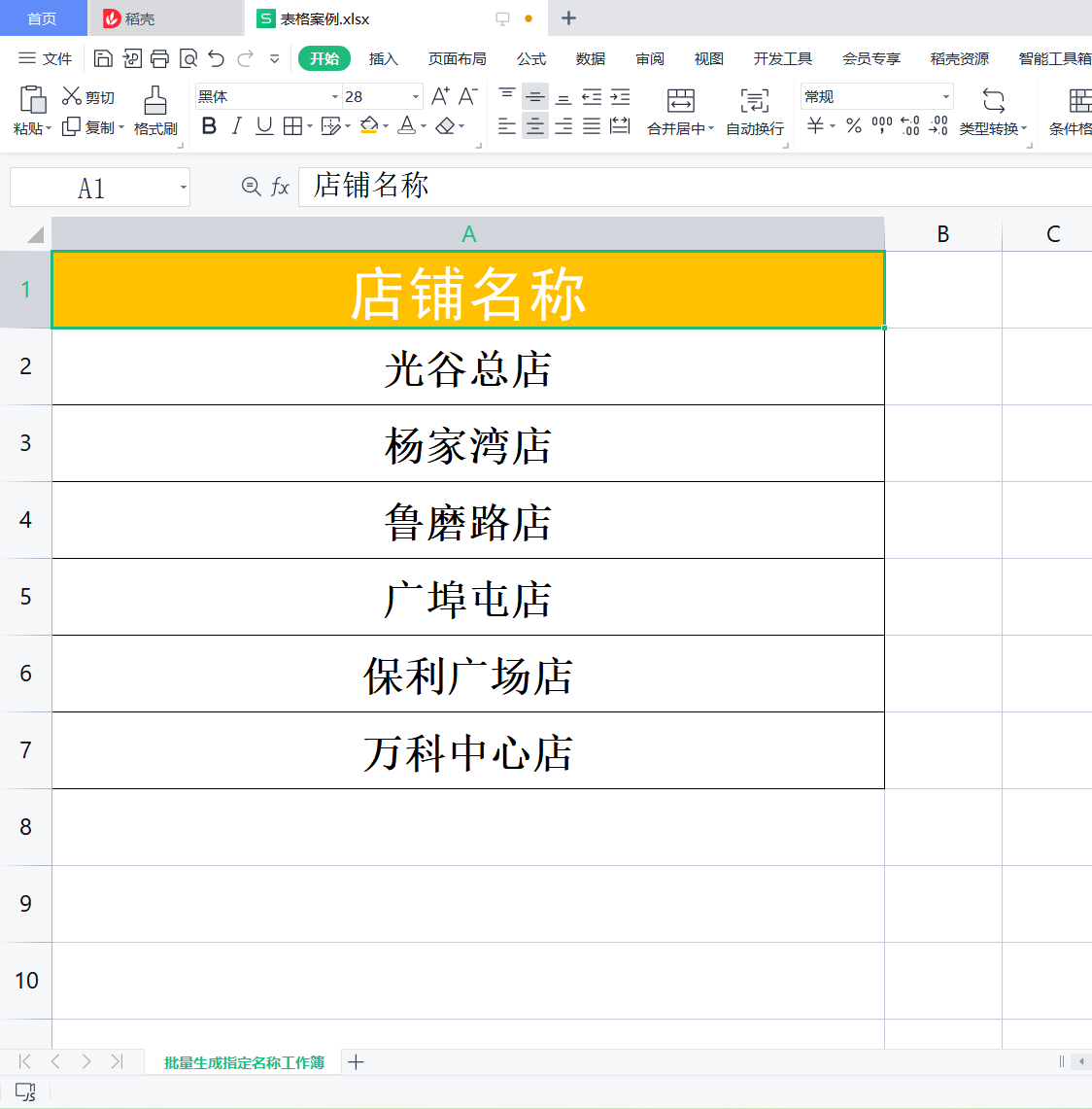Expand the Paste options arrow

click(x=49, y=128)
